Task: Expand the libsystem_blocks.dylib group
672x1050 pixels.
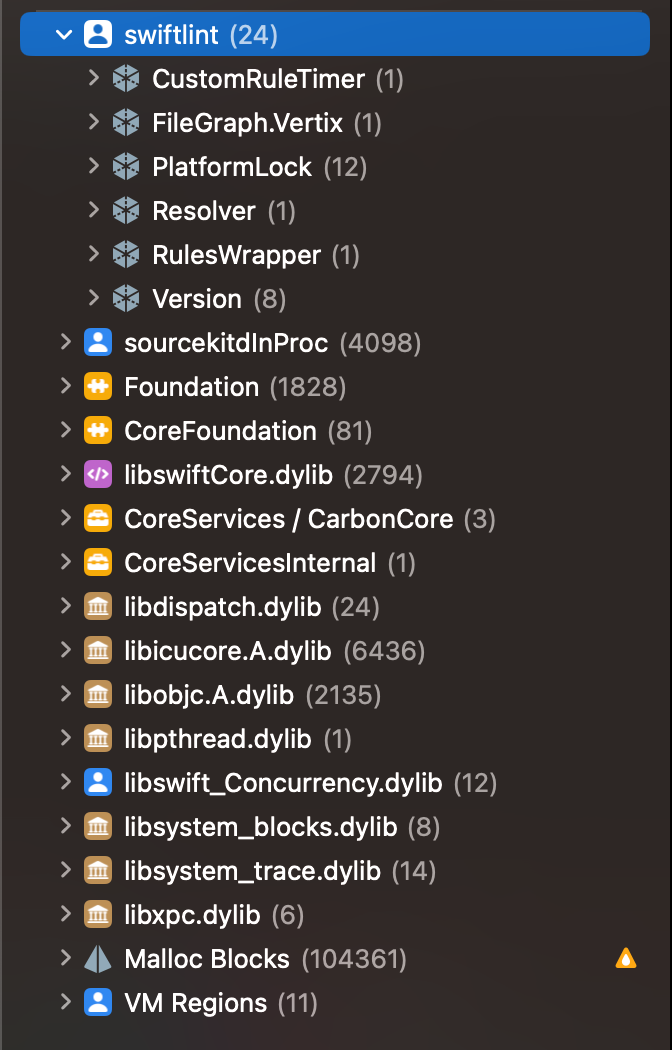Action: (x=66, y=826)
